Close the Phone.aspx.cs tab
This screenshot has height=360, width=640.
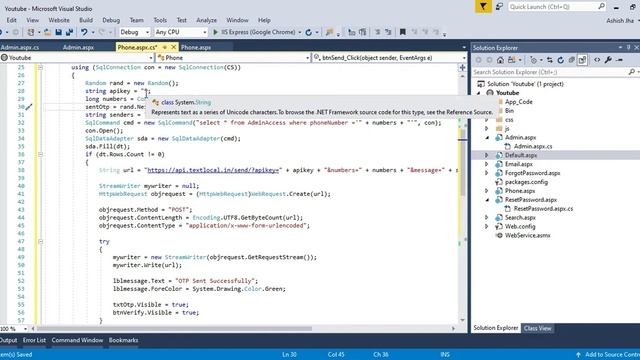173,47
